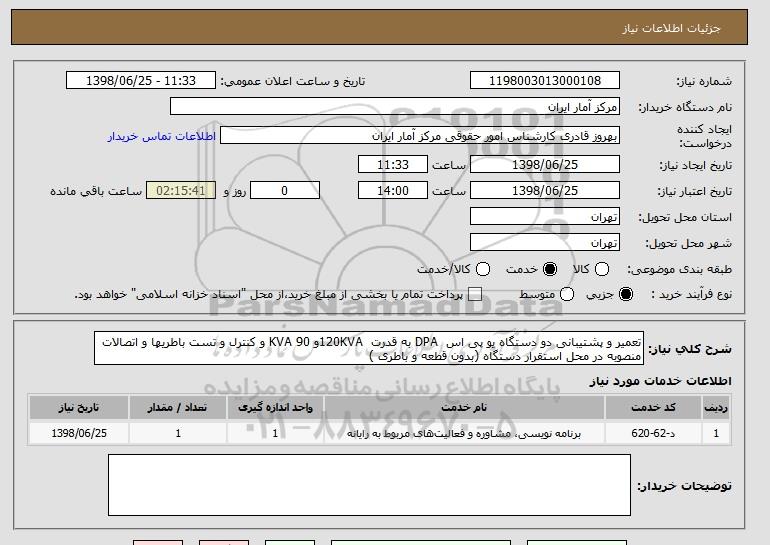Click the نام خدمت column header
This screenshot has width=770, height=545.
pos(465,408)
